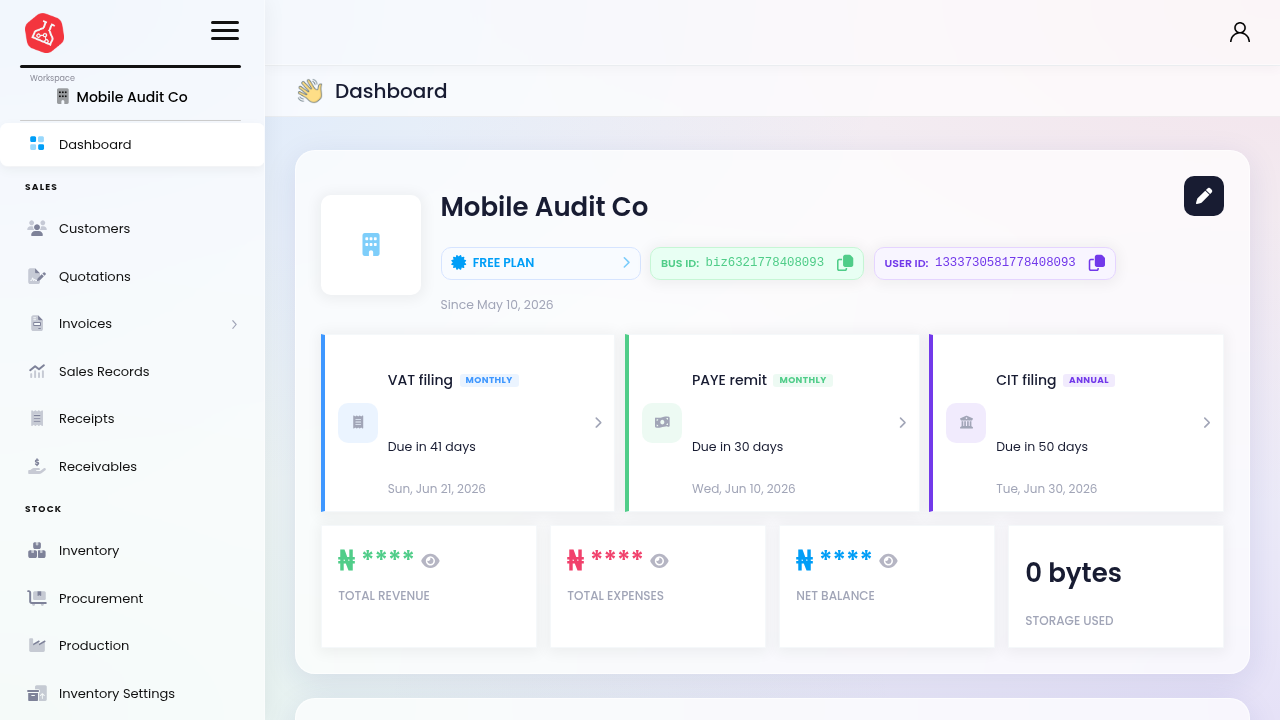Reveal the Net Balance amount
1280x720 pixels.
coord(888,561)
